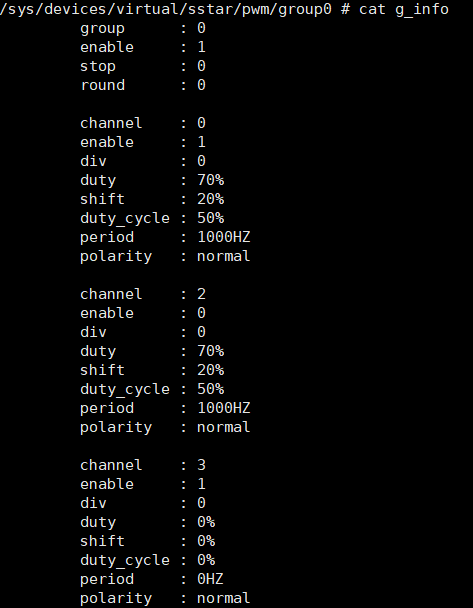Click channel 2 period 1000HZ value

[x=224, y=408]
